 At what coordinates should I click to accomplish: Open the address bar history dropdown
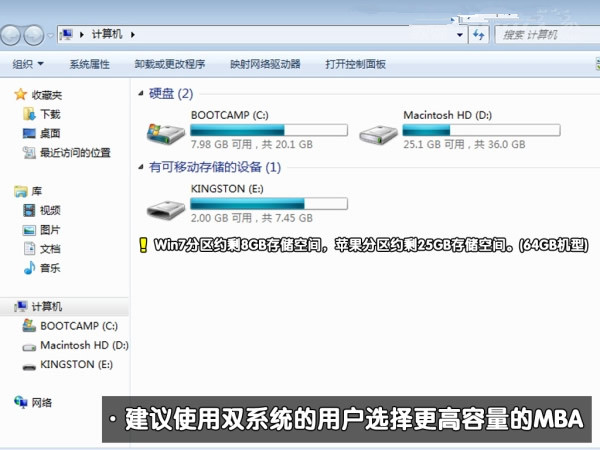coord(460,35)
